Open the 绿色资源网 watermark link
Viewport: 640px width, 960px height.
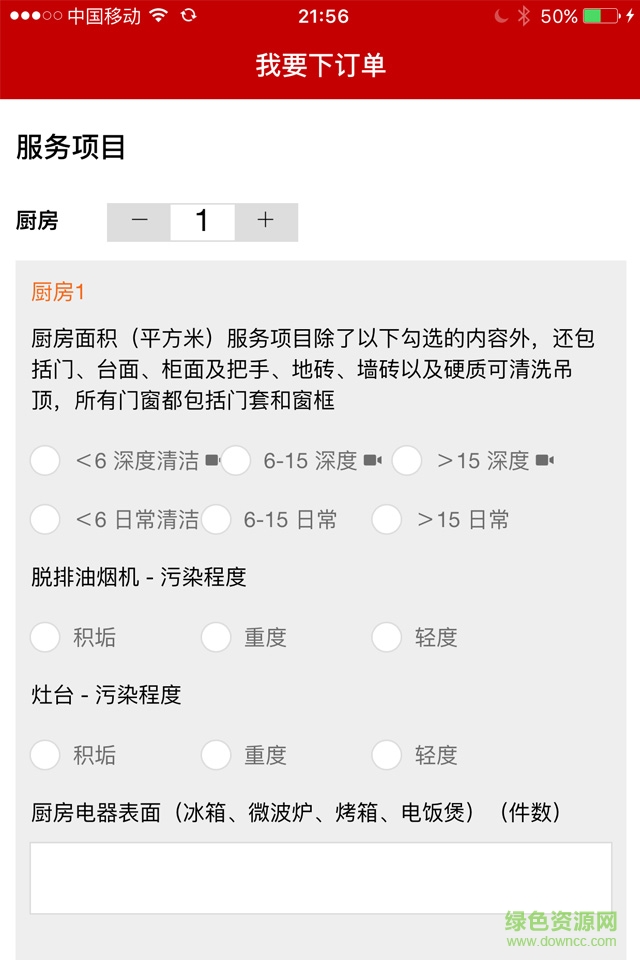coord(558,920)
